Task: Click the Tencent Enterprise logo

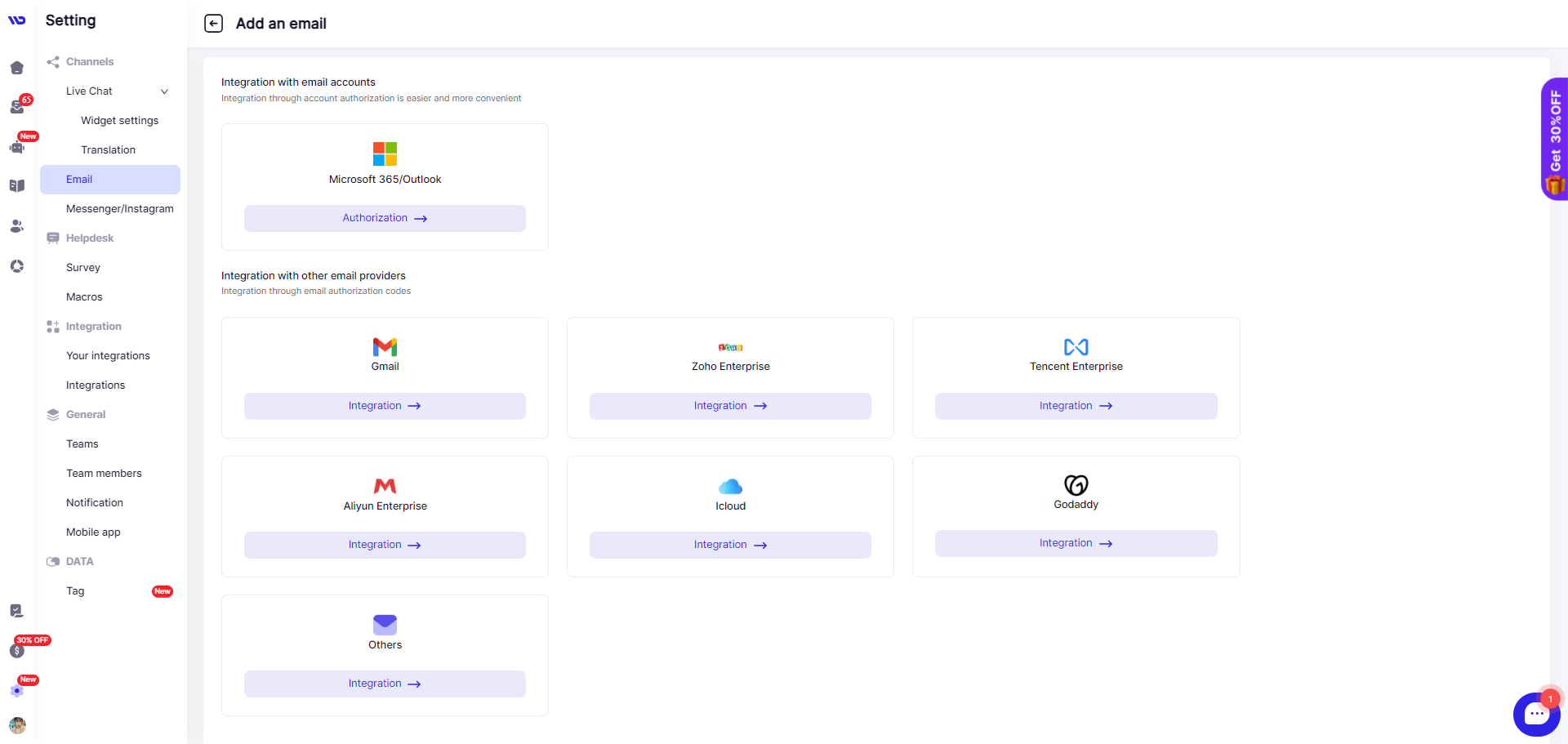Action: click(x=1076, y=347)
